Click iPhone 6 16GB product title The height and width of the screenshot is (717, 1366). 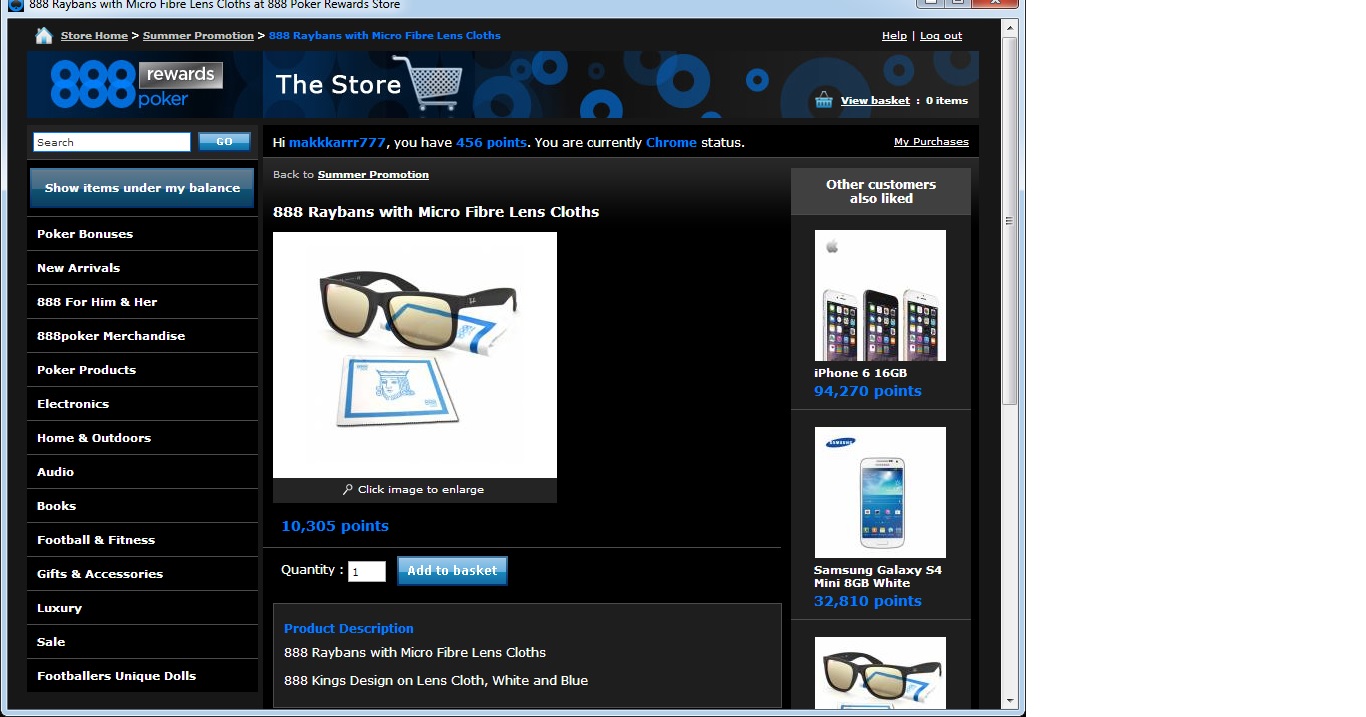[x=861, y=373]
